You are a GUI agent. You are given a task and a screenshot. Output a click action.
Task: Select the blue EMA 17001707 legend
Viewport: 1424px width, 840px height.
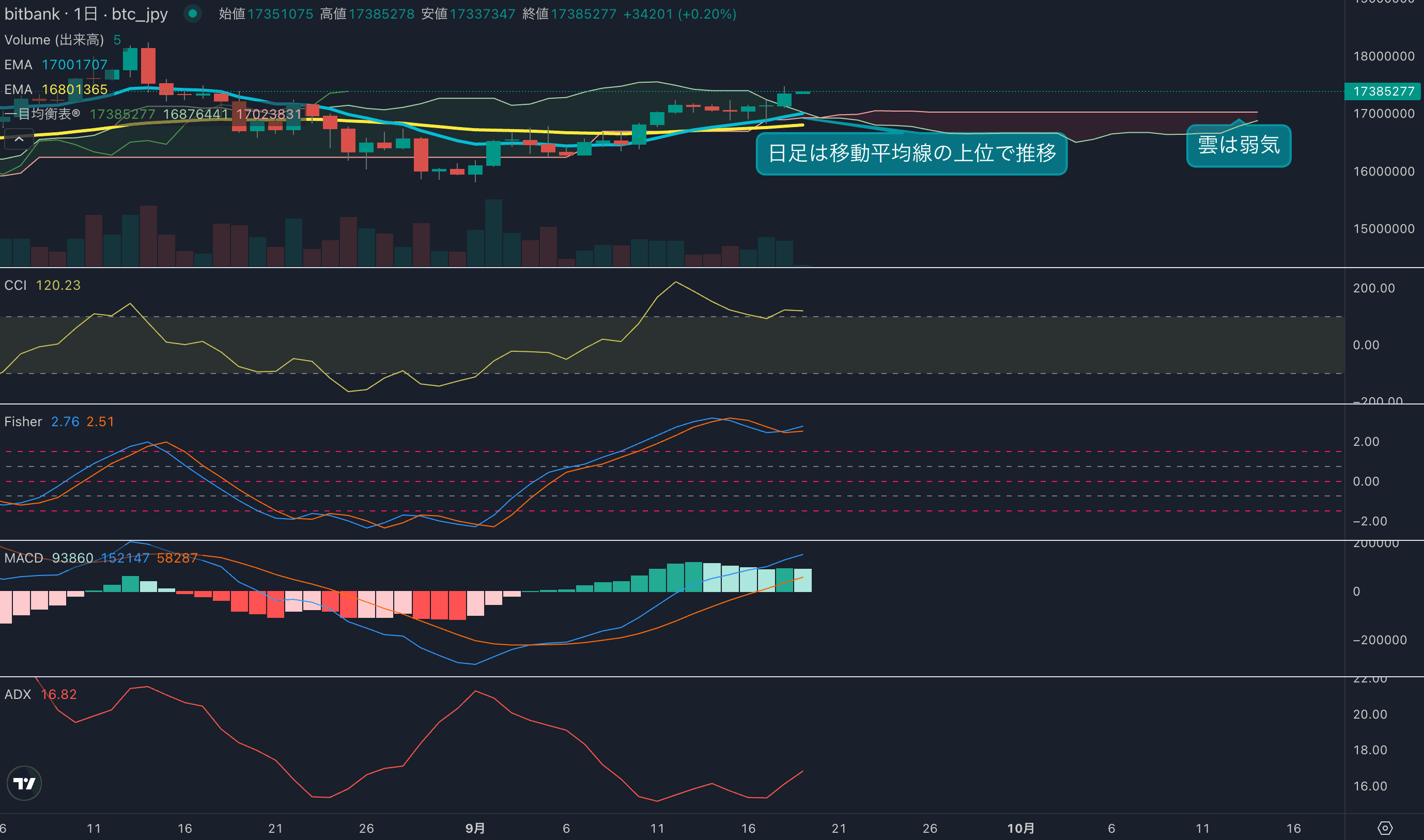point(55,65)
